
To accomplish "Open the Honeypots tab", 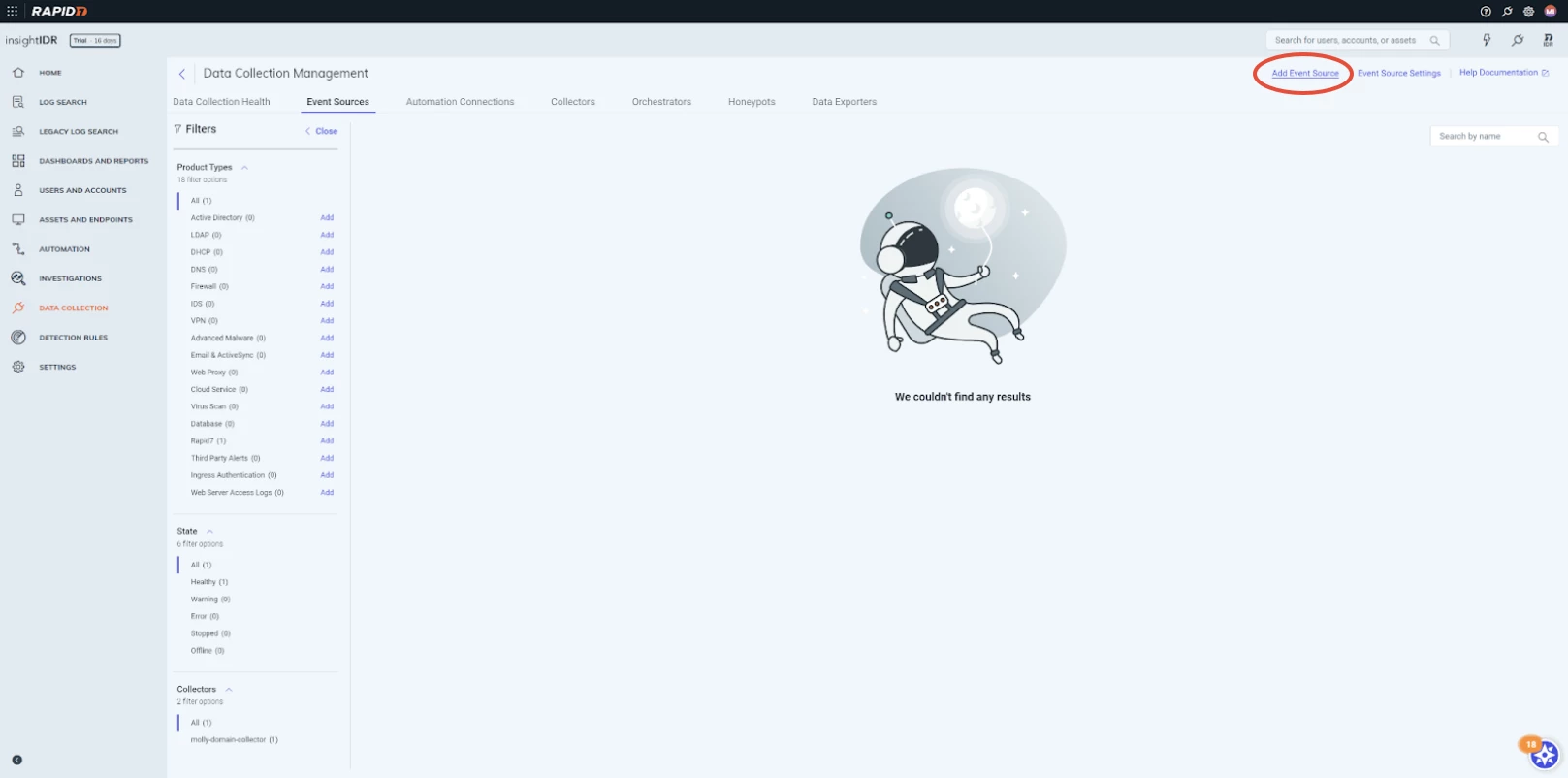I will [752, 101].
